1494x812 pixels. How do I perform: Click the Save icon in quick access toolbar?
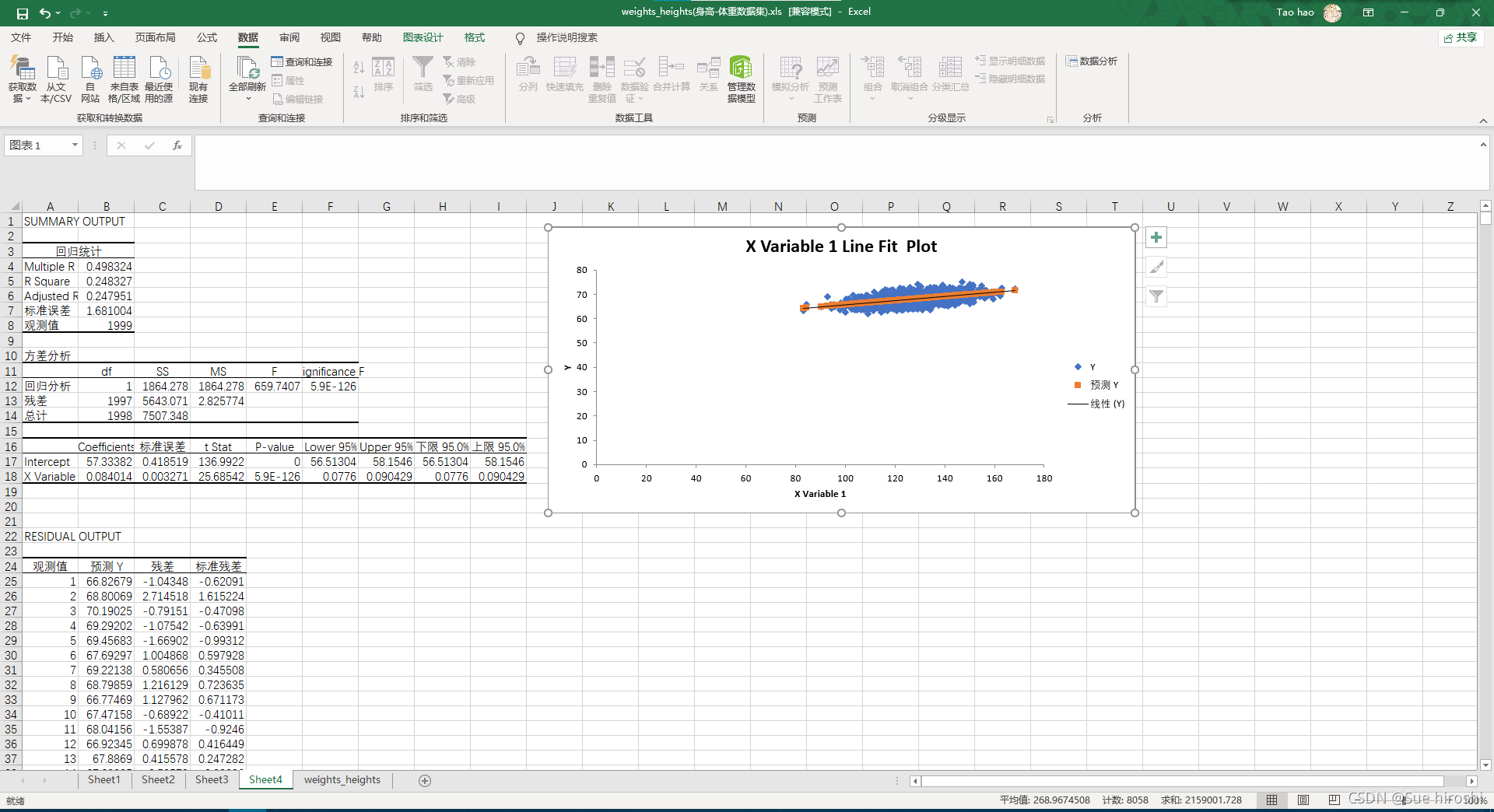pyautogui.click(x=22, y=13)
